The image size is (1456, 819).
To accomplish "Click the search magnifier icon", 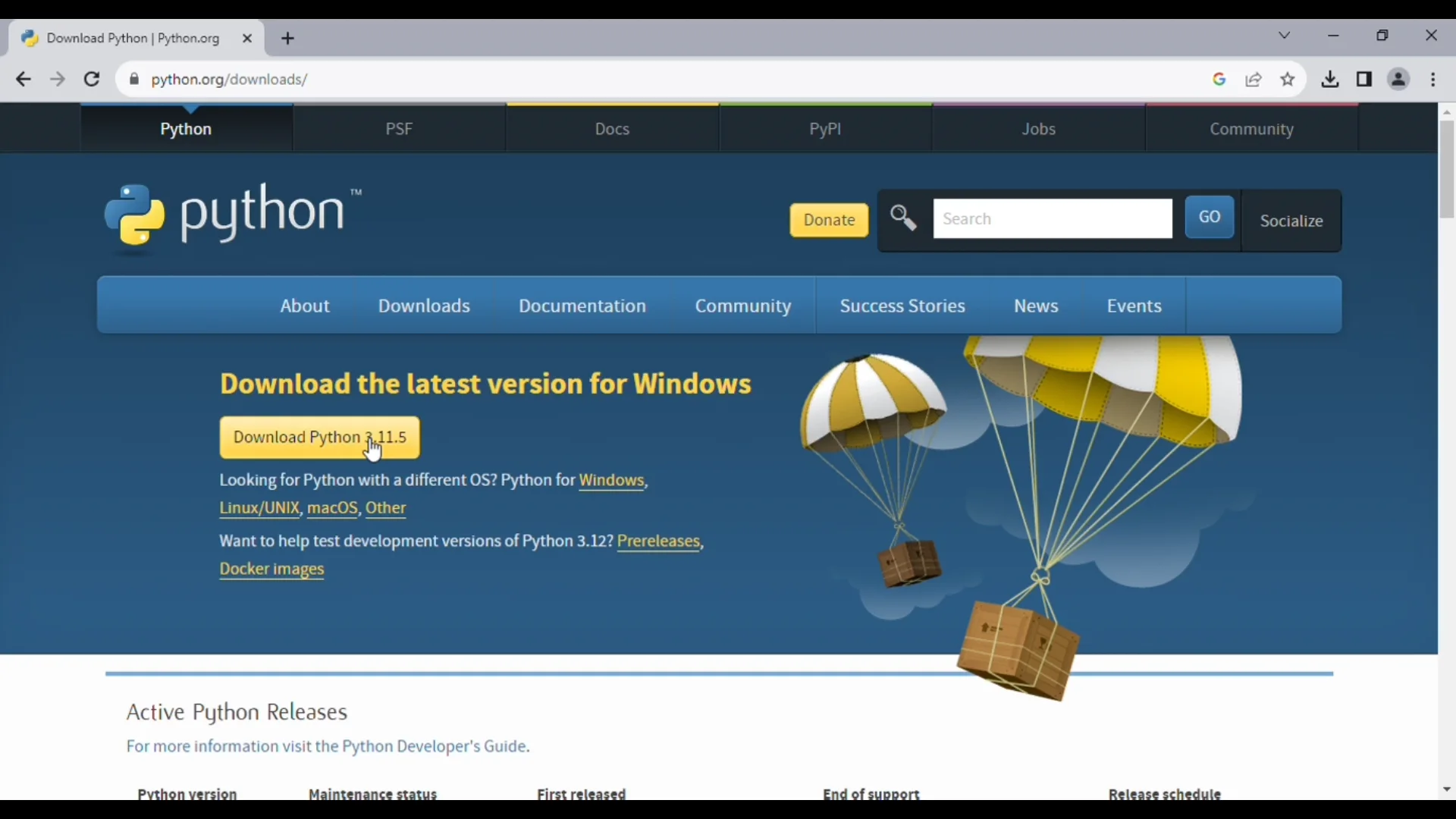I will click(x=903, y=218).
